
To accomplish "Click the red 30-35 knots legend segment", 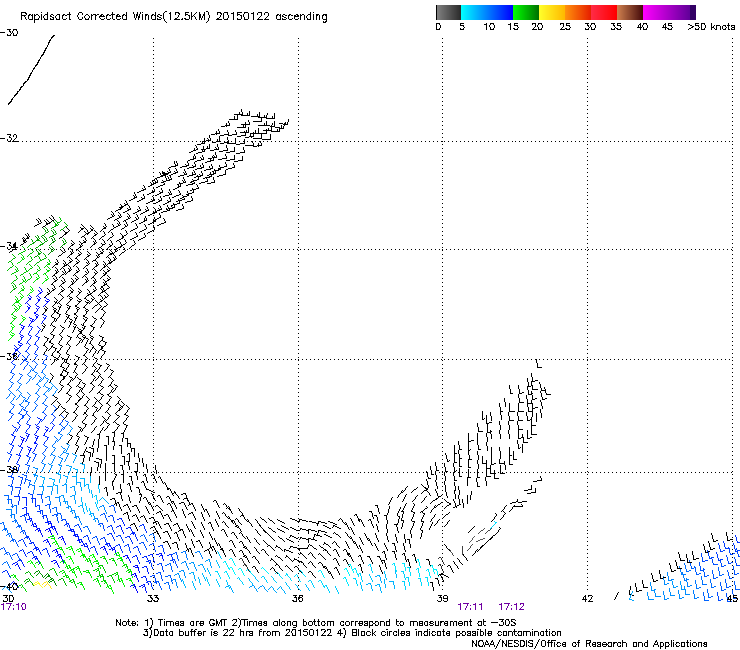I will coord(604,12).
